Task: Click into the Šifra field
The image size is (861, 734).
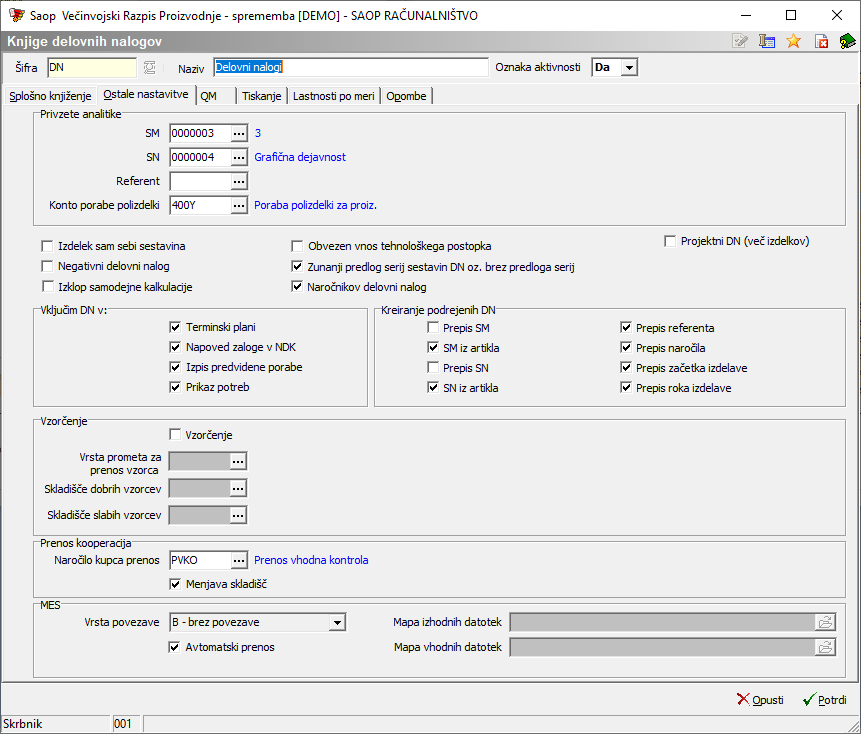Action: [92, 68]
